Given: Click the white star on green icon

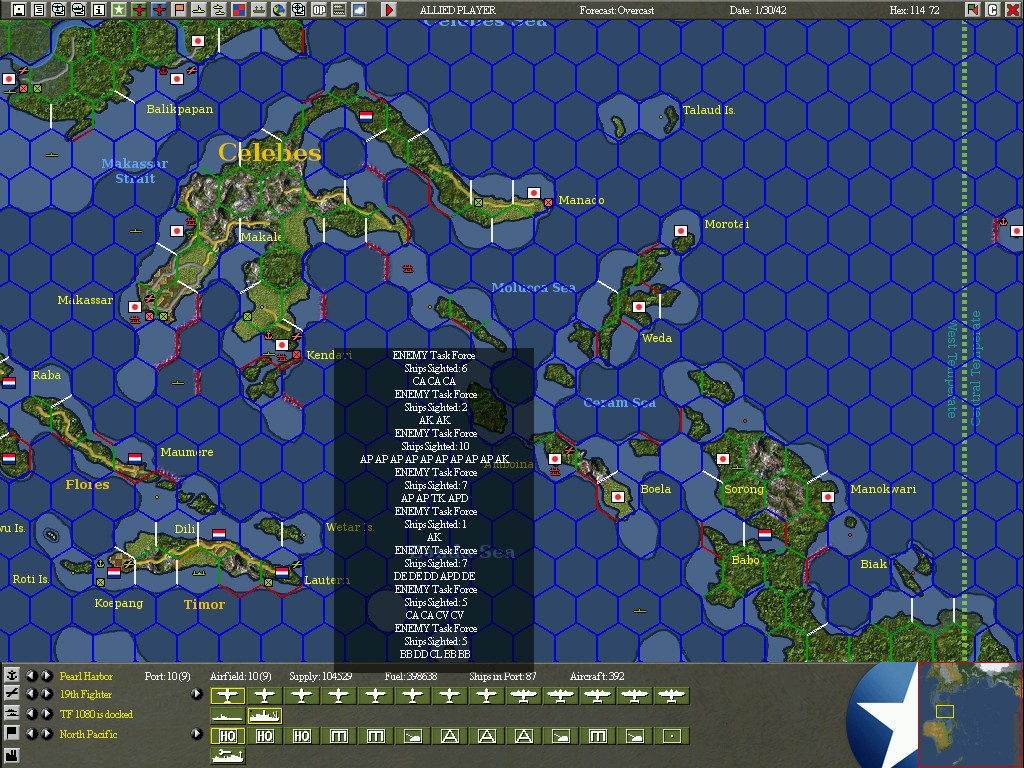Looking at the screenshot, I should [x=119, y=9].
